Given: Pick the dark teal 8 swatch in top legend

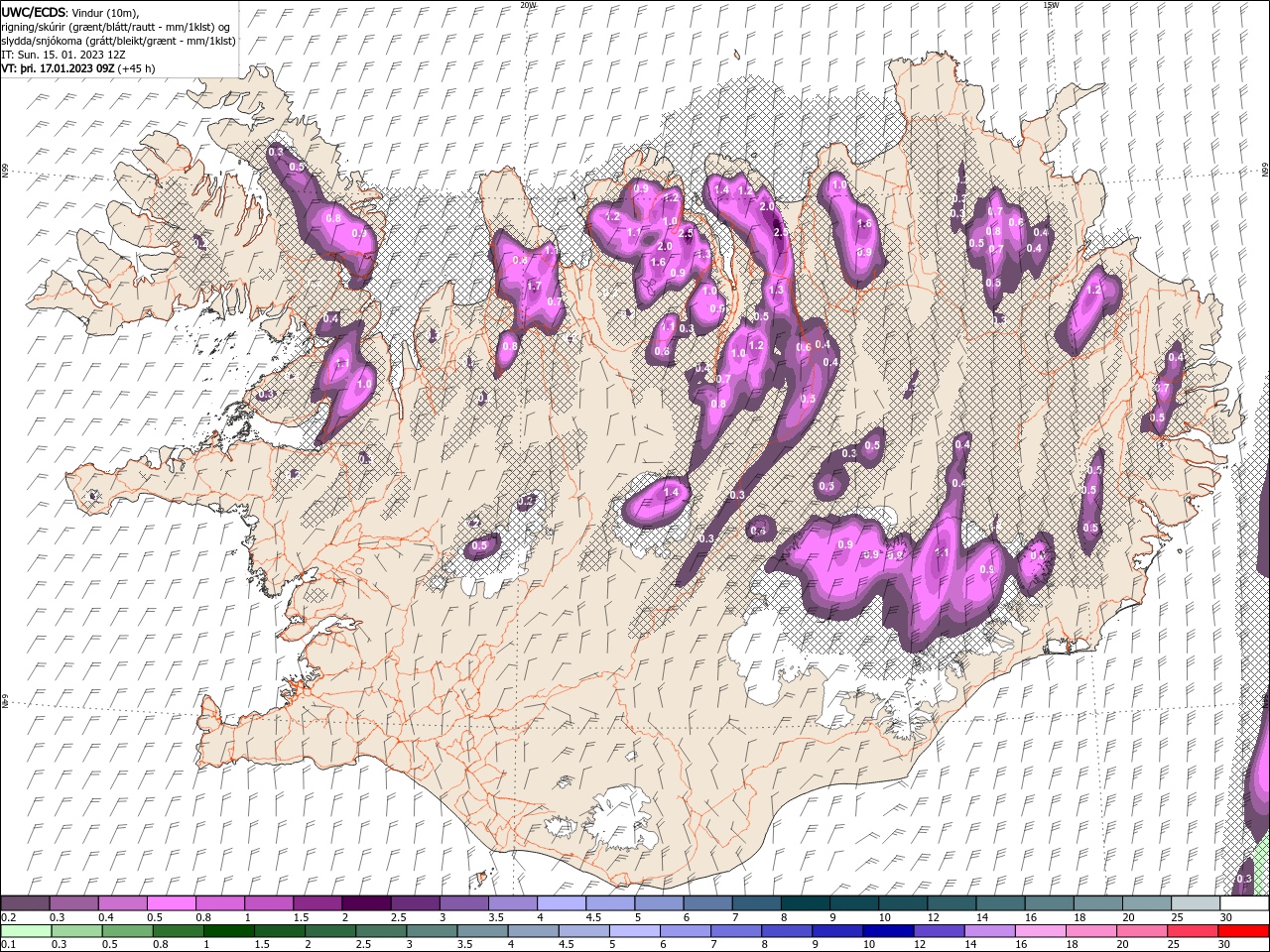Looking at the screenshot, I should click(806, 903).
